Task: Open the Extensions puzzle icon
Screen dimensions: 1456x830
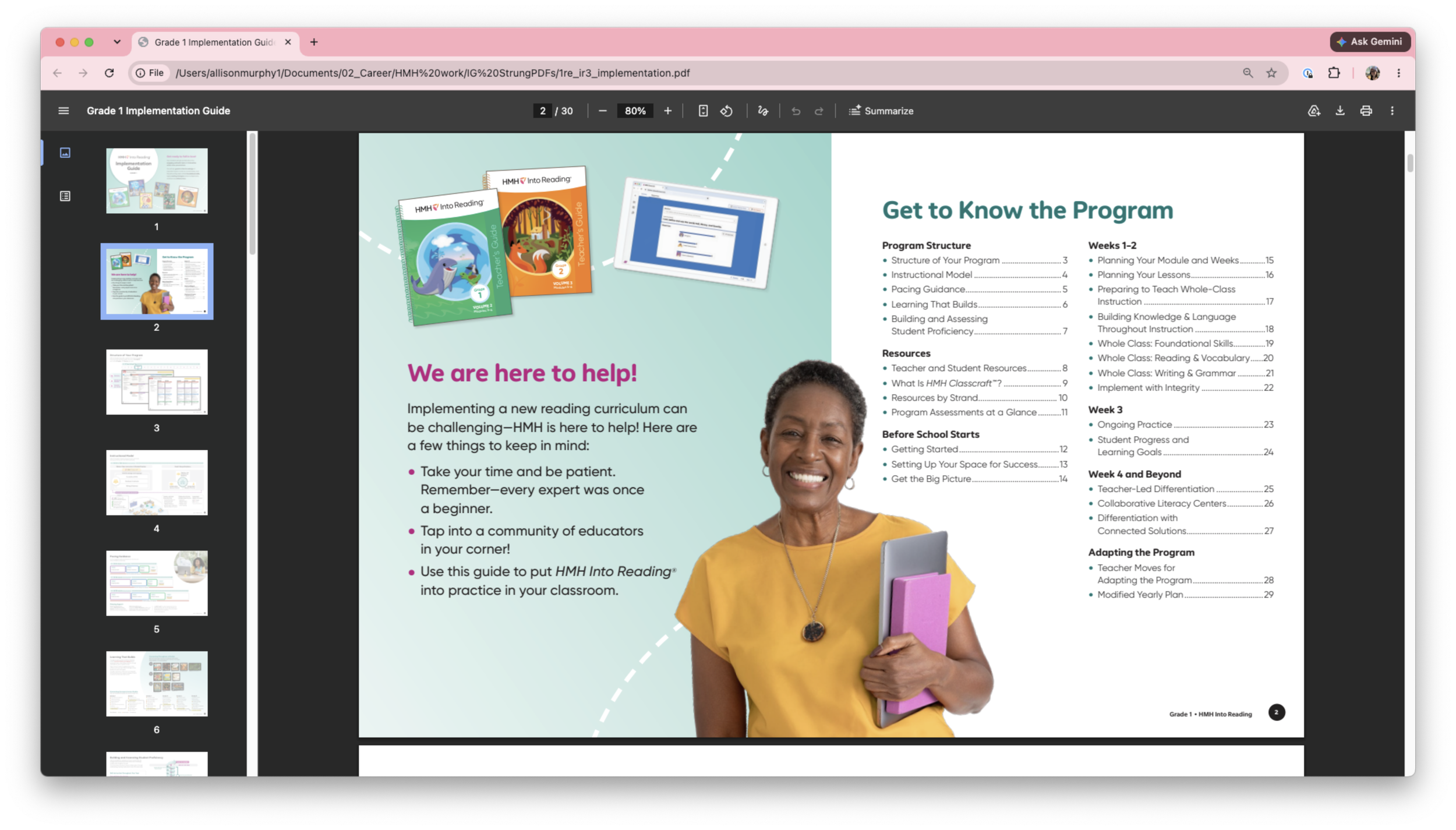Action: click(x=1334, y=73)
